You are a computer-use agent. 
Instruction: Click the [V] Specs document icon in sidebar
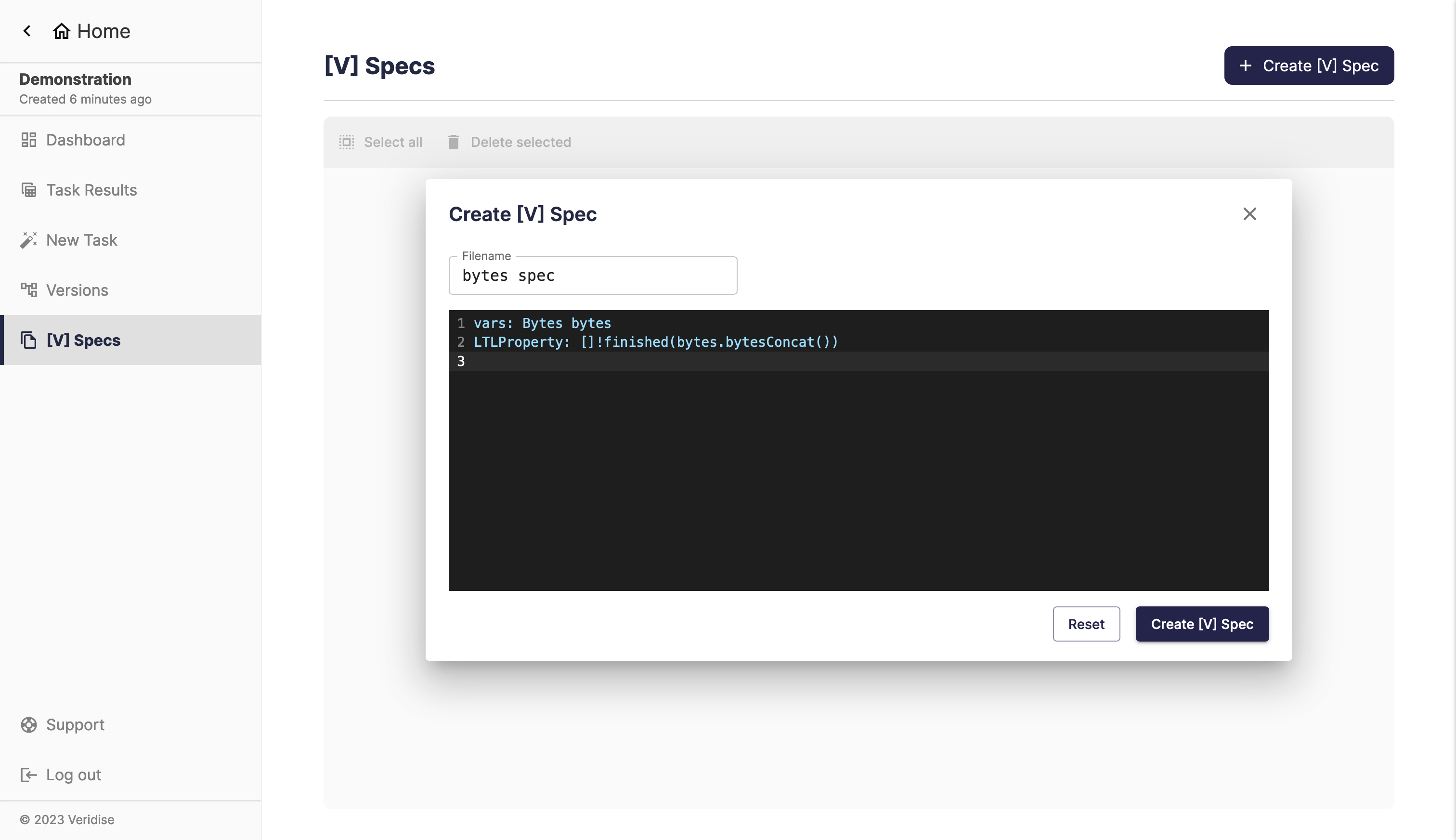pos(28,341)
